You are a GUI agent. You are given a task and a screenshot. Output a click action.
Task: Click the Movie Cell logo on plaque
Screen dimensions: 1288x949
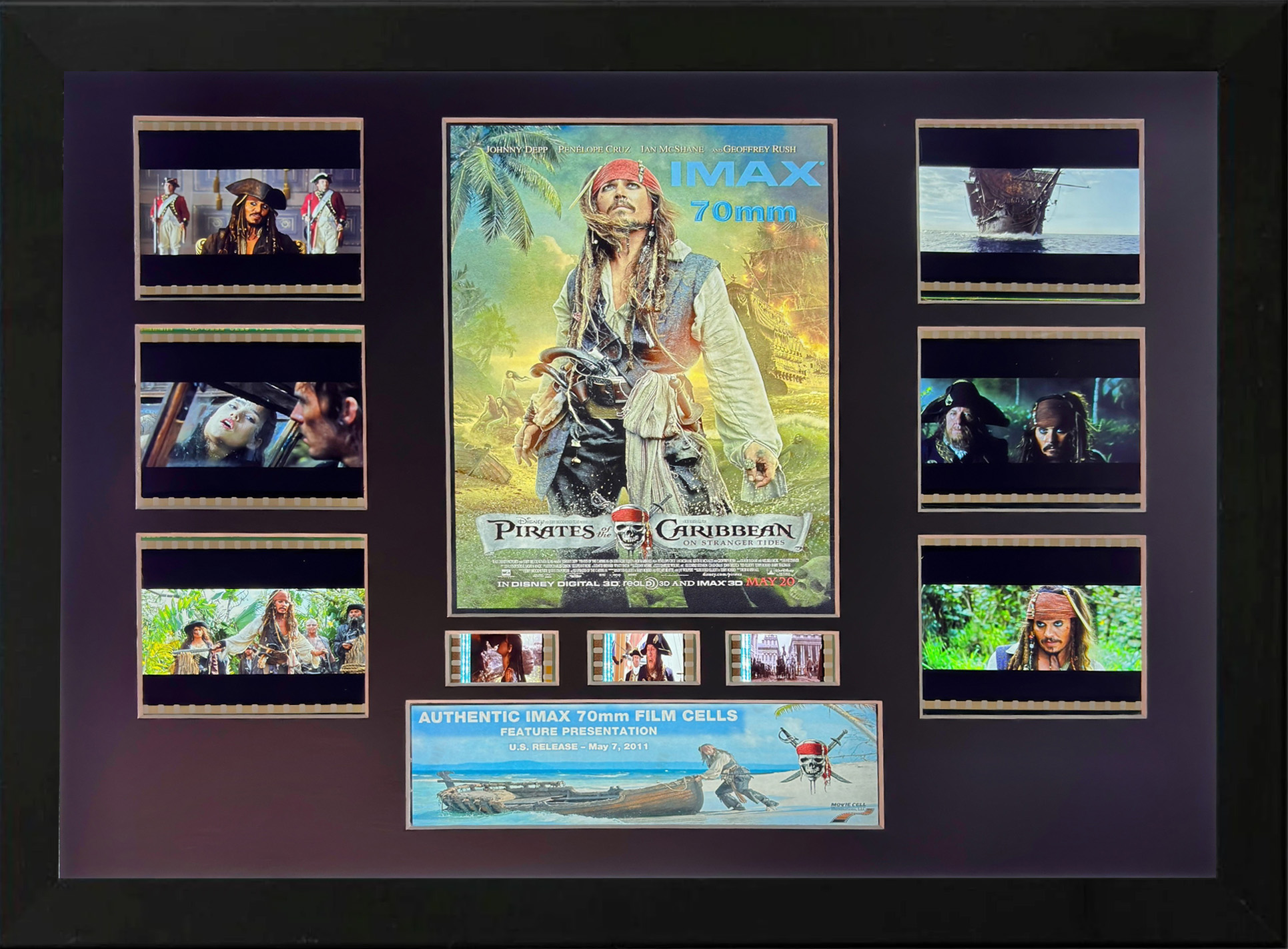click(x=851, y=810)
